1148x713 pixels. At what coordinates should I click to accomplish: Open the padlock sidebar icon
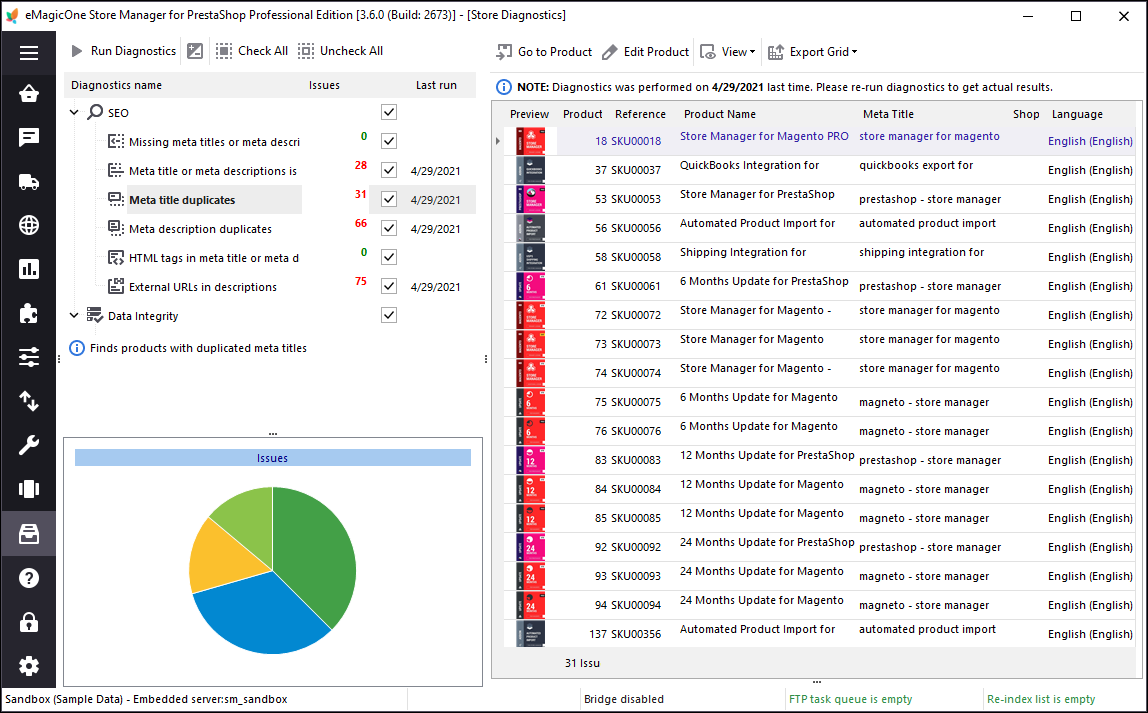(x=29, y=622)
